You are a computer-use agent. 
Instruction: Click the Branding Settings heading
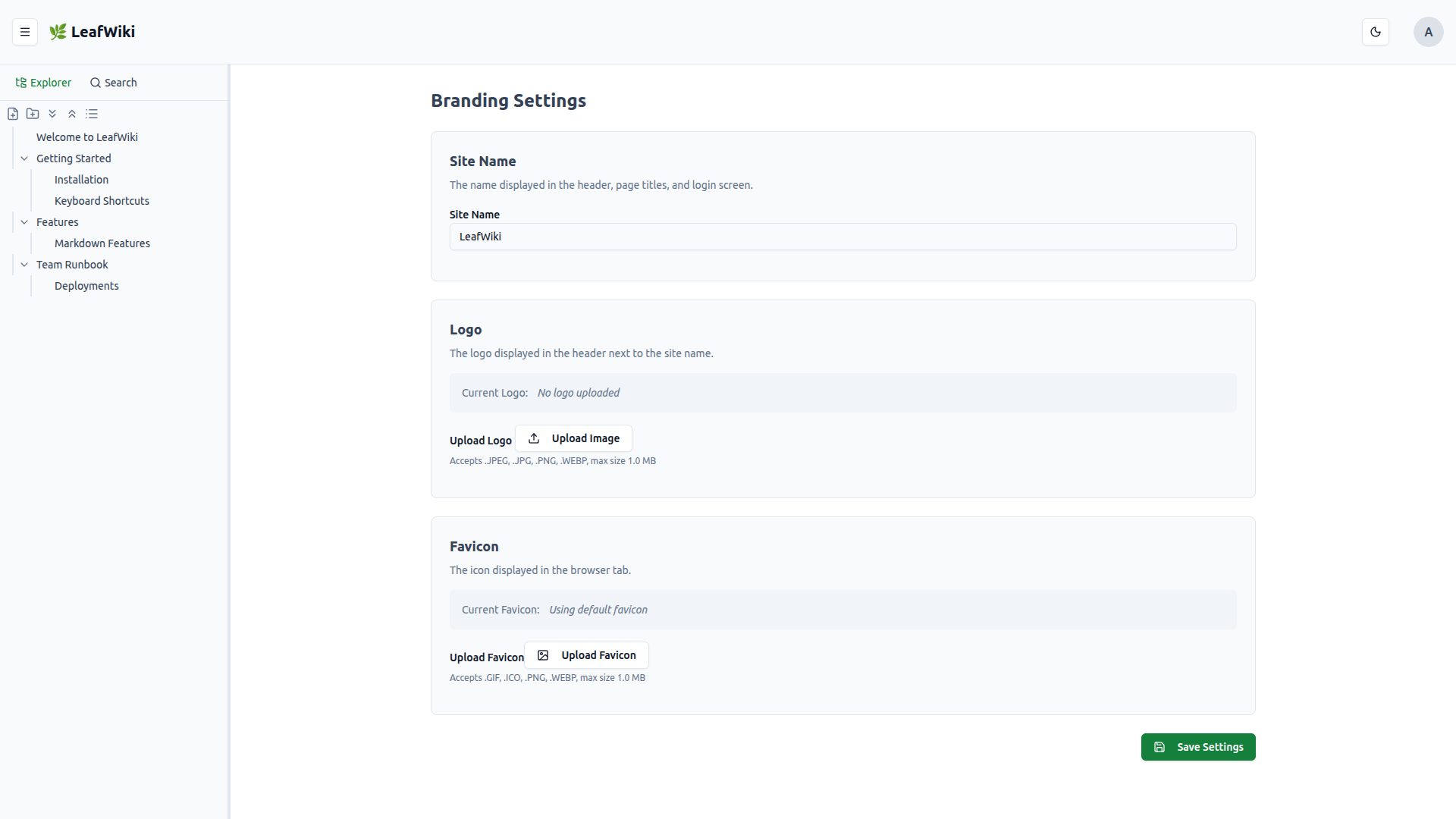click(x=508, y=101)
